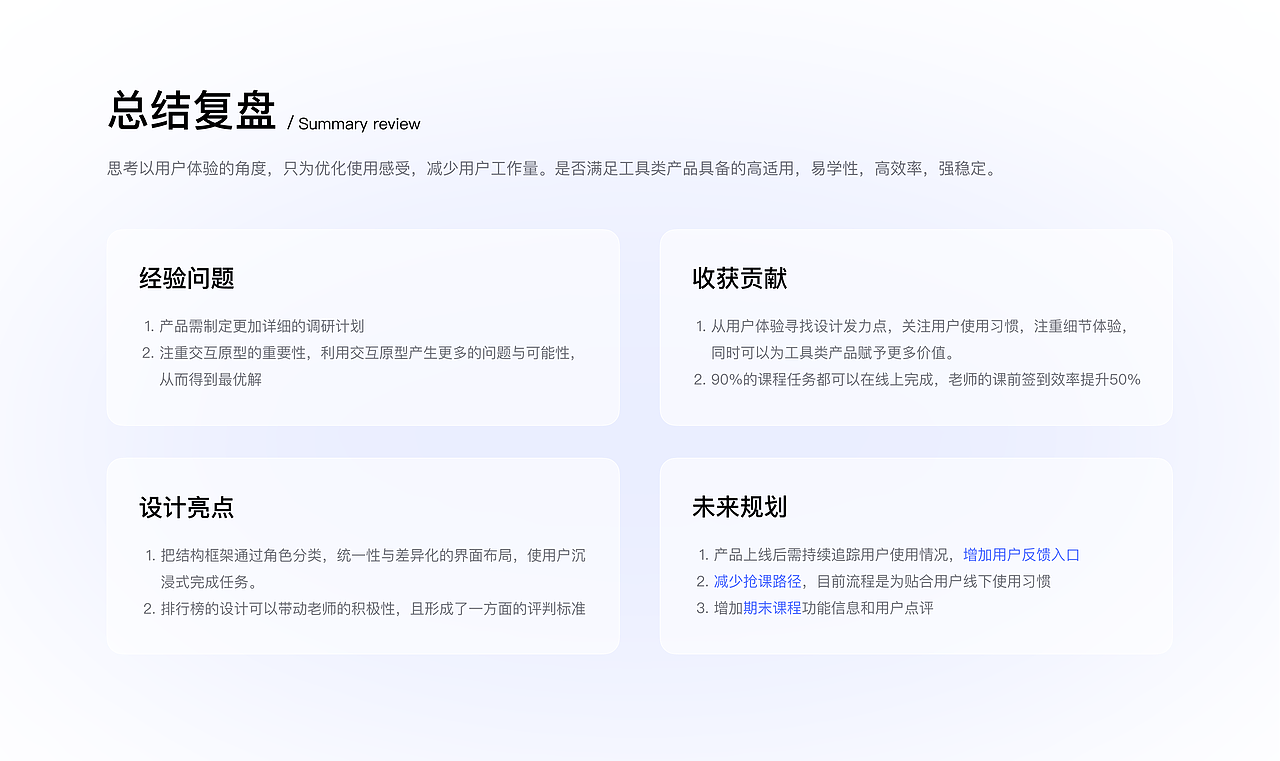Open the blue 期末课程 link
Screen dimensions: 1280x761
coord(772,608)
